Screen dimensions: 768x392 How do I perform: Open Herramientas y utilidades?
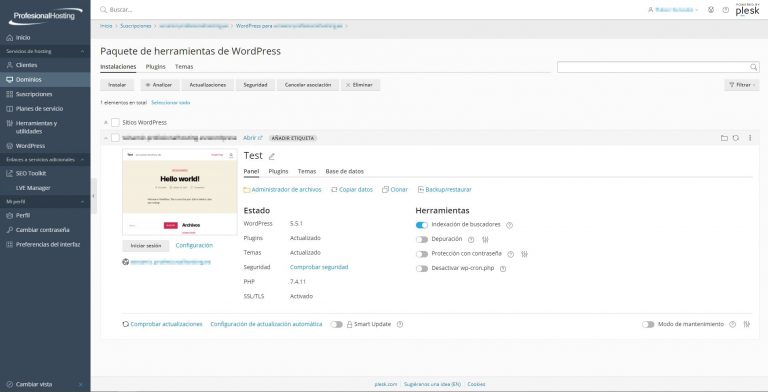36,127
